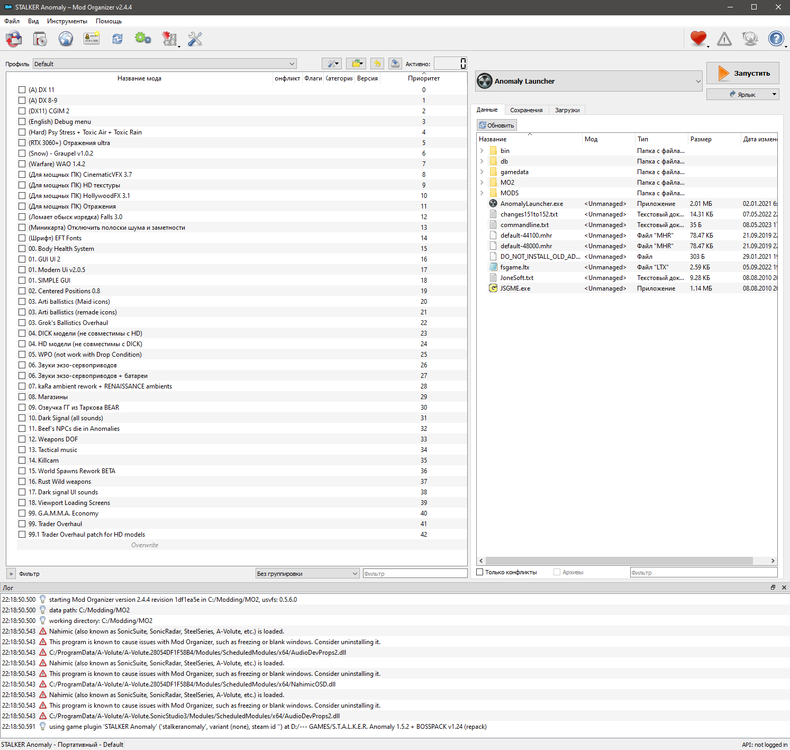This screenshot has width=790, height=750.
Task: Expand the gamedata folder
Action: [x=482, y=172]
